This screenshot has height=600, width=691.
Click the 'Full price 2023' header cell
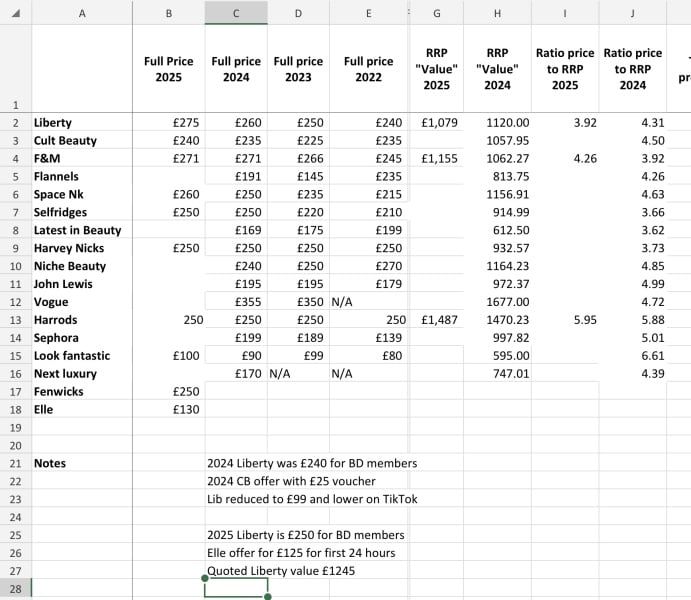[x=298, y=69]
